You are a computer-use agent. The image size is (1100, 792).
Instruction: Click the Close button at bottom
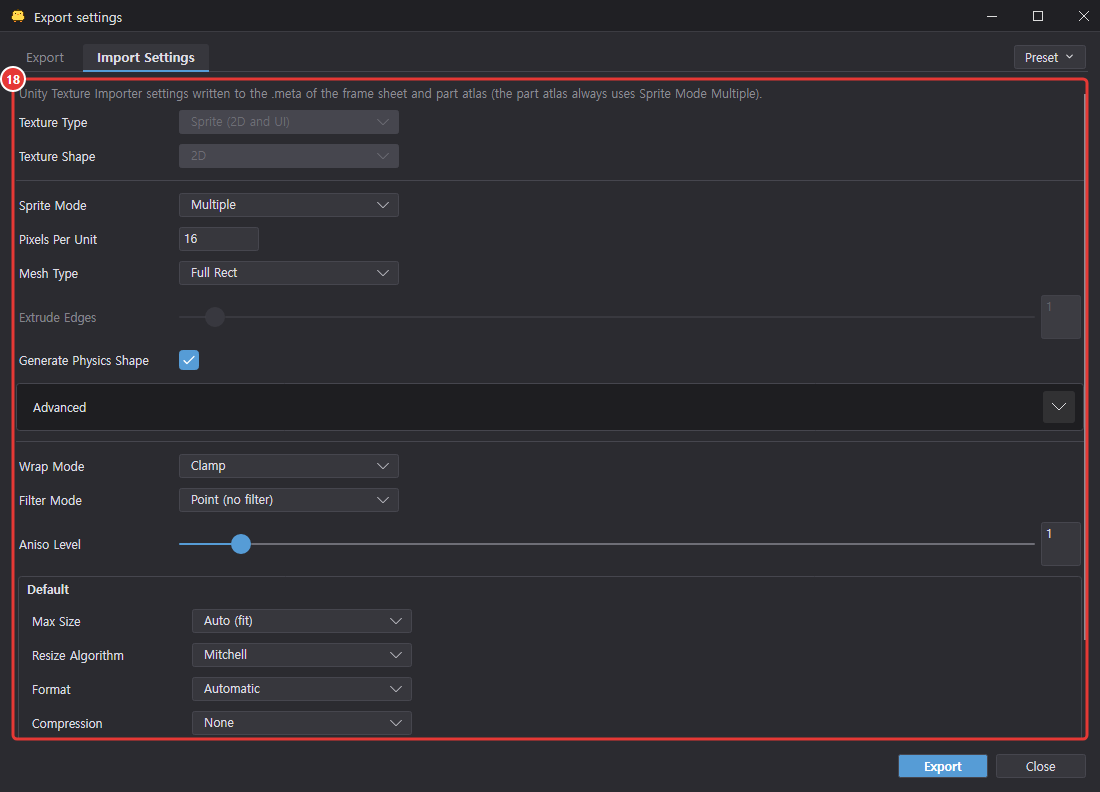[x=1040, y=766]
